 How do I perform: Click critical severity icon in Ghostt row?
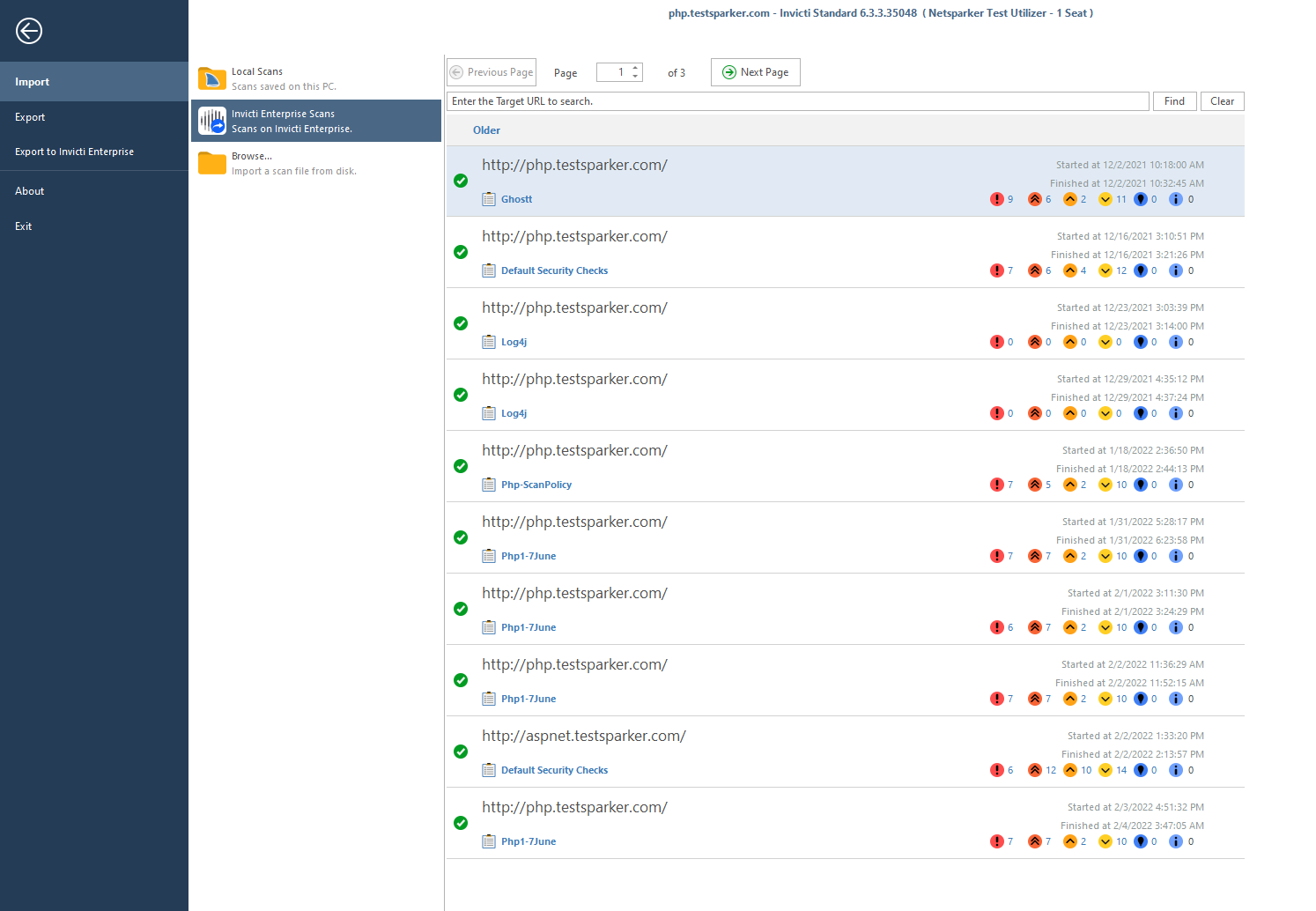point(996,199)
